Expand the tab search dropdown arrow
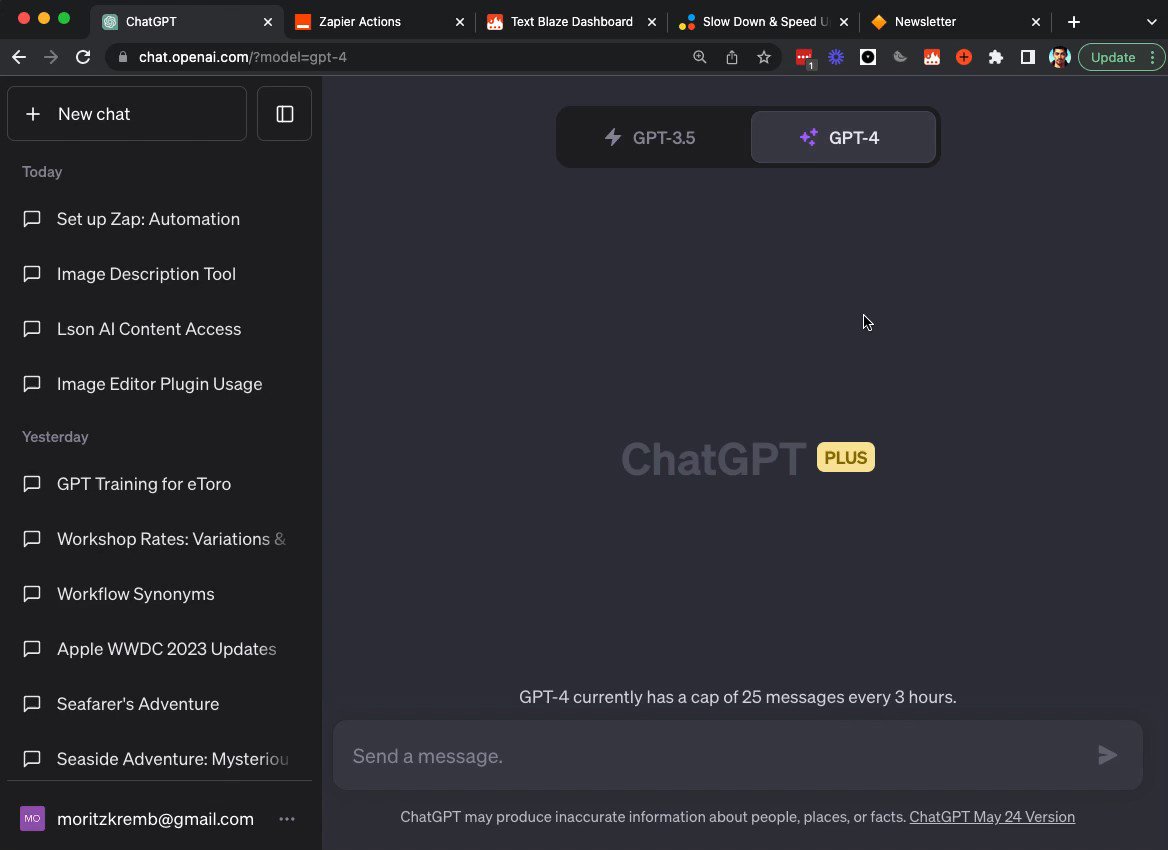 pos(1152,22)
